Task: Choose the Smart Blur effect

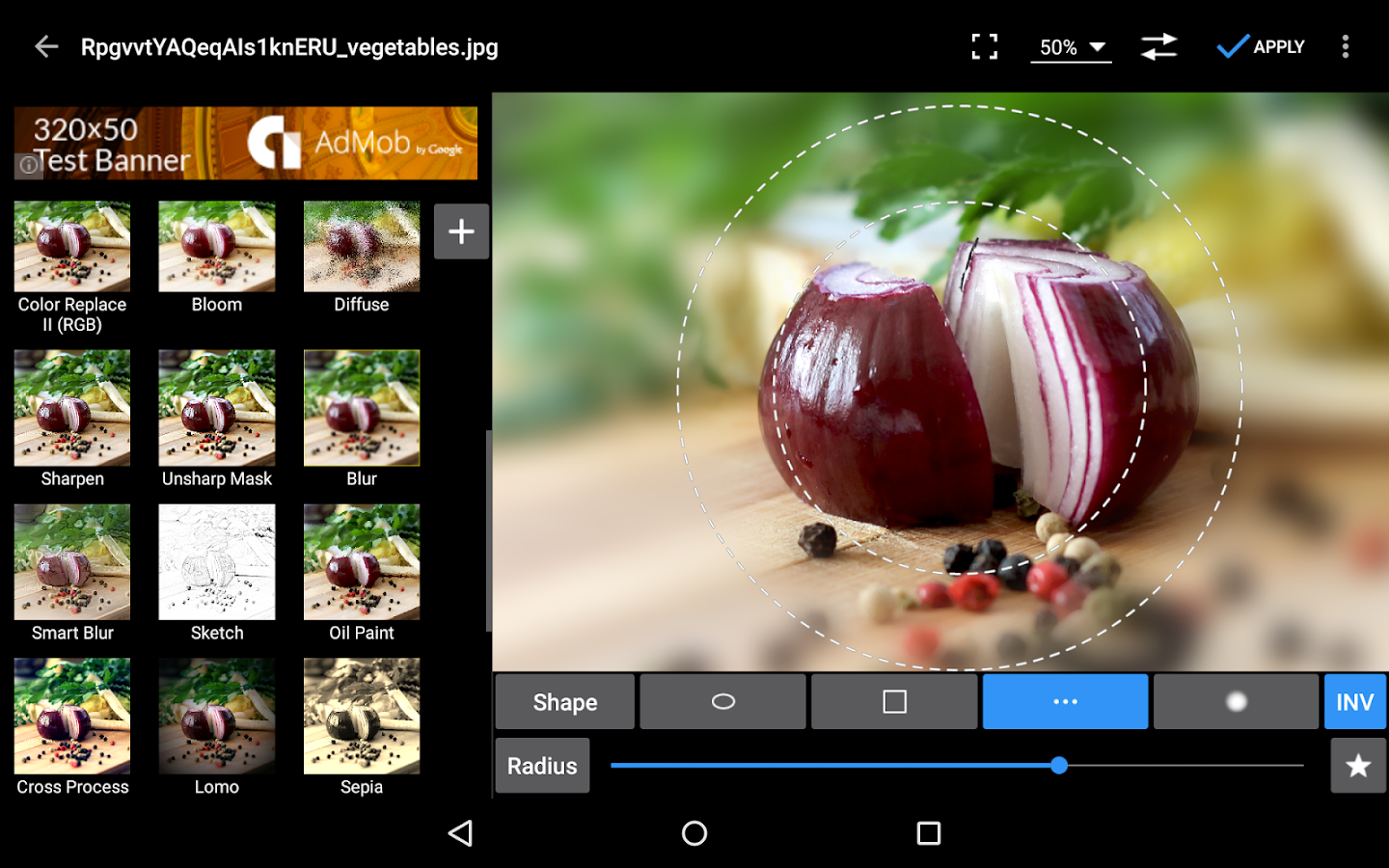Action: point(71,562)
